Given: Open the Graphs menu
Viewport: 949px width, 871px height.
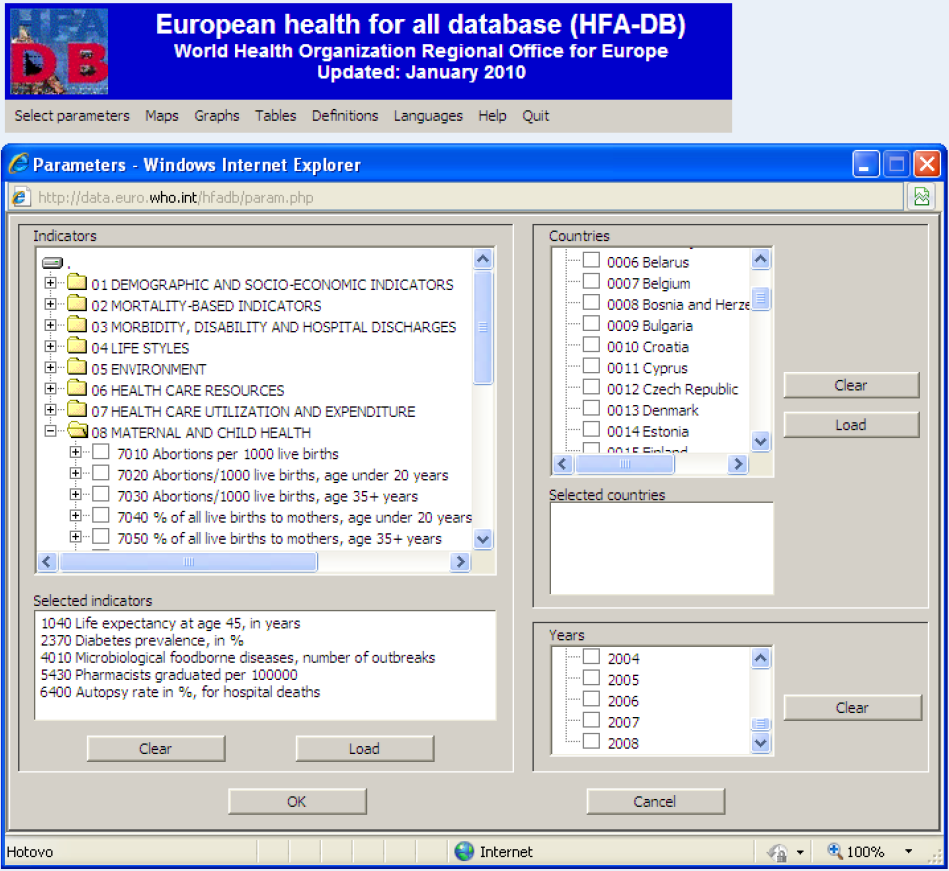Looking at the screenshot, I should (x=217, y=116).
